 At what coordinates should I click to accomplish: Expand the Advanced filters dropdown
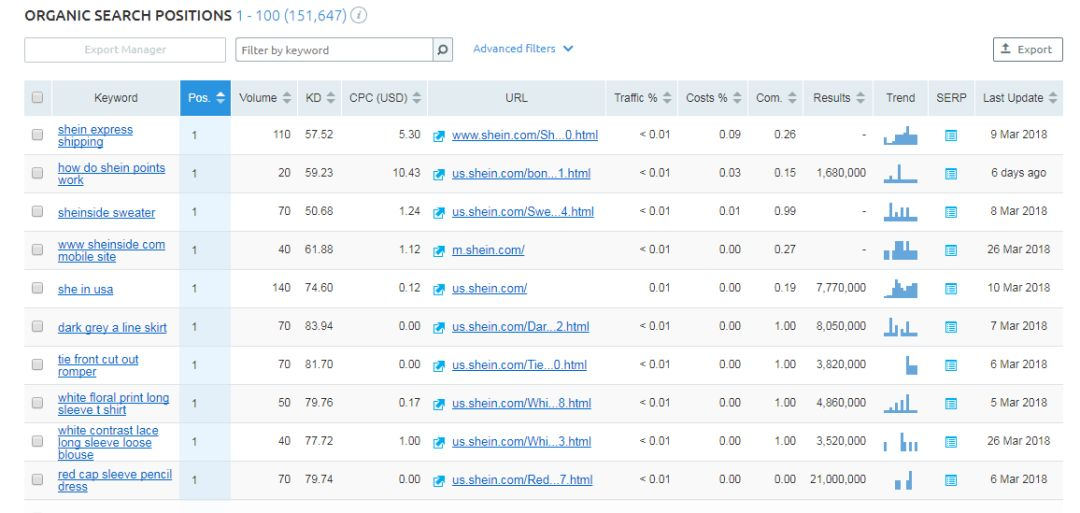pos(523,49)
